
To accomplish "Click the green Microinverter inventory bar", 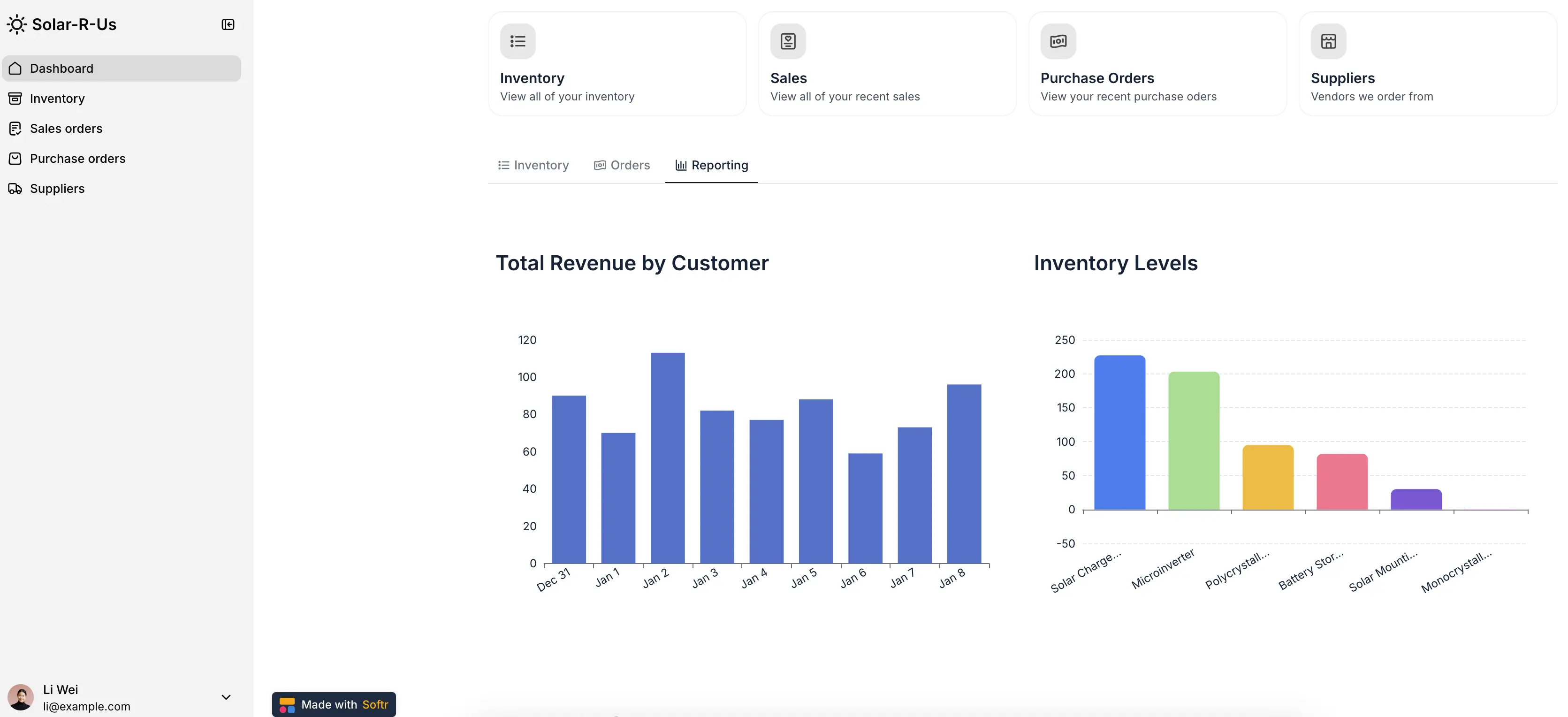I will coord(1193,440).
